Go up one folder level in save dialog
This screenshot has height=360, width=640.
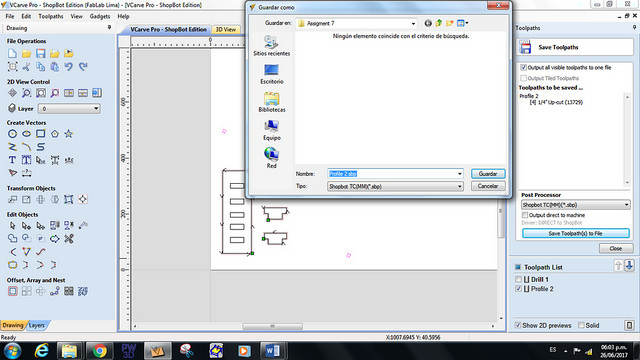point(439,23)
